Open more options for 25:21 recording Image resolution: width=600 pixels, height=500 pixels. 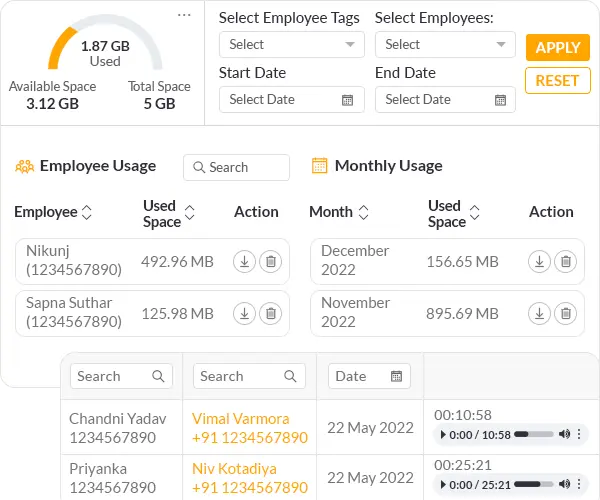[x=579, y=484]
